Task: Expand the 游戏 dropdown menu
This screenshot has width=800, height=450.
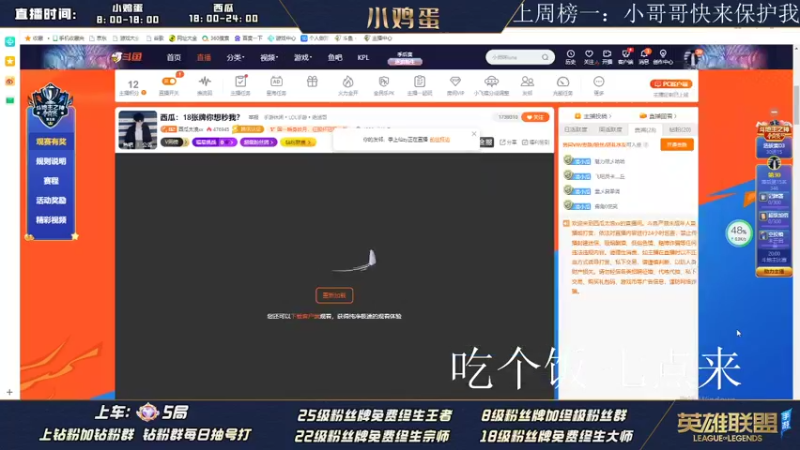Action: click(x=303, y=58)
